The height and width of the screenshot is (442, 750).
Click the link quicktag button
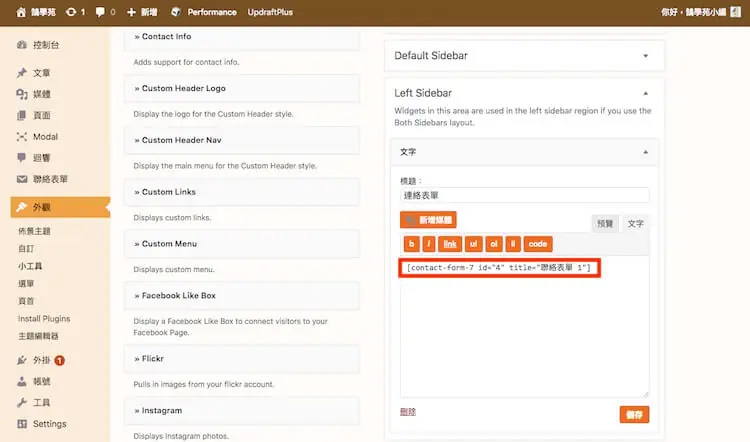[x=450, y=244]
